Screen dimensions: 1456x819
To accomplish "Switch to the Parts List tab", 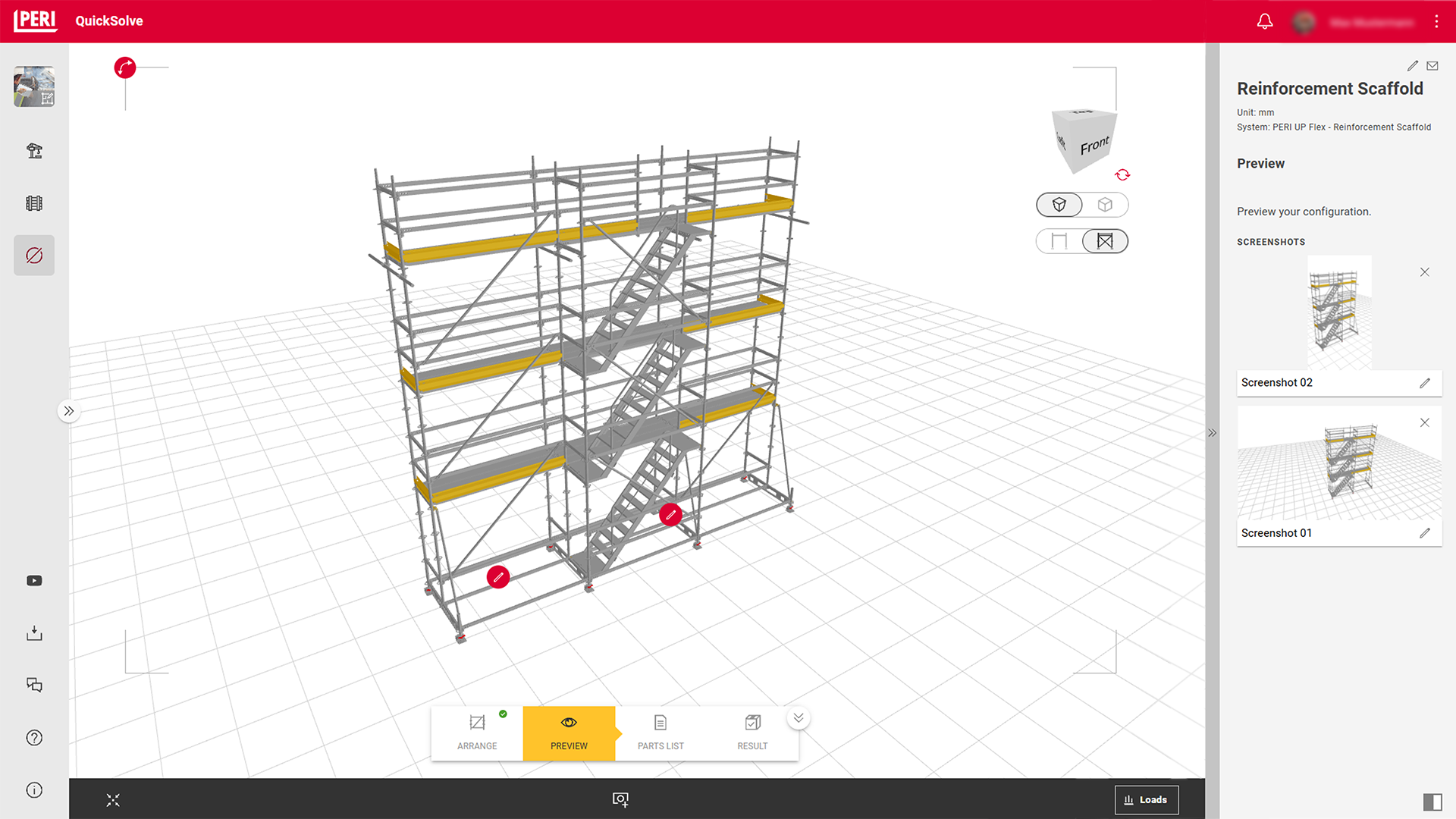I will 660,733.
